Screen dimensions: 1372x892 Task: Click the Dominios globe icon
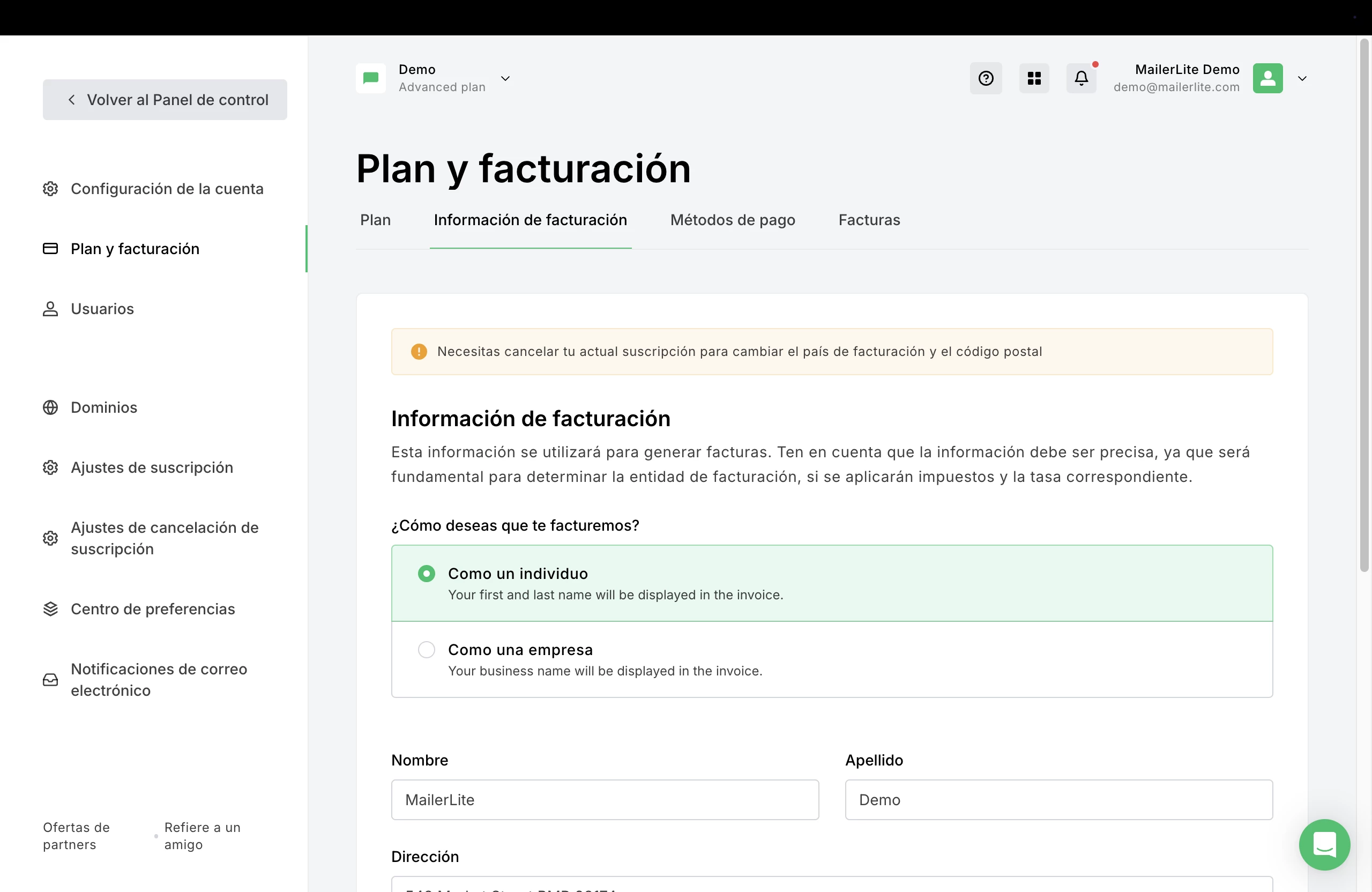pyautogui.click(x=51, y=407)
